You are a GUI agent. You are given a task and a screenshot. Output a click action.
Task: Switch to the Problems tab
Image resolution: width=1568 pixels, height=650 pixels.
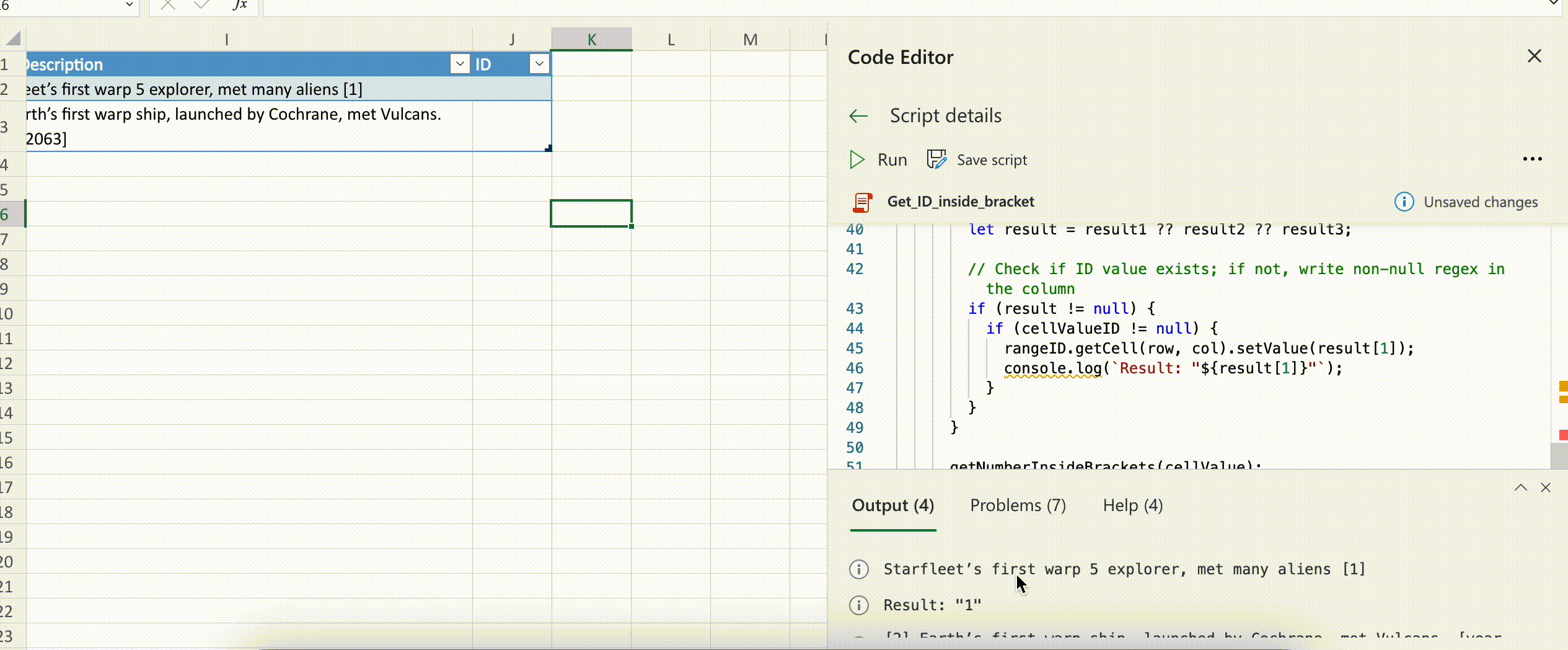pos(1017,505)
